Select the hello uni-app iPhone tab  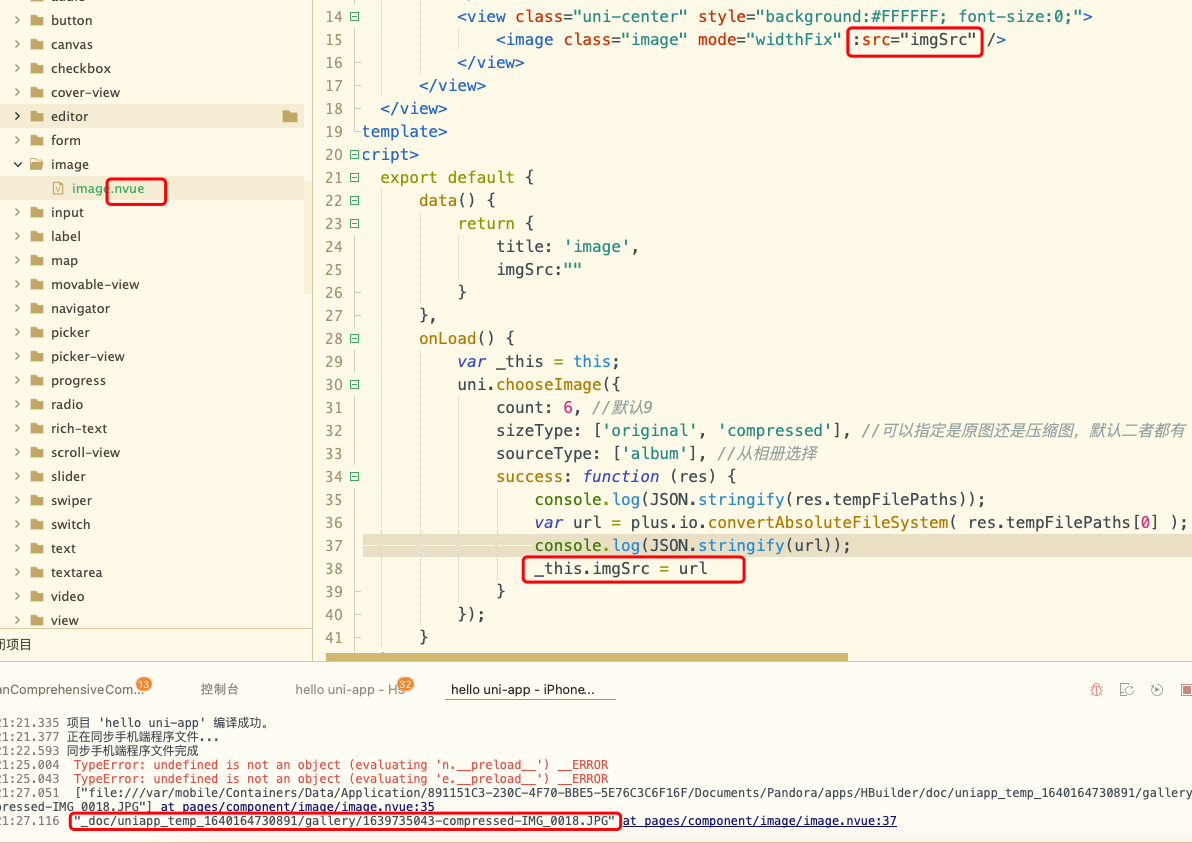pos(522,690)
